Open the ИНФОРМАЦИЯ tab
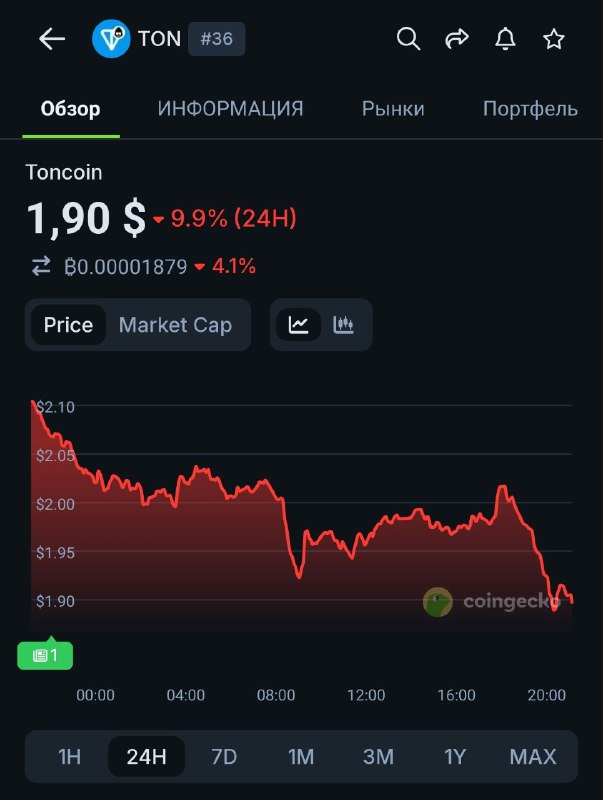Viewport: 603px width, 800px height. pyautogui.click(x=230, y=109)
